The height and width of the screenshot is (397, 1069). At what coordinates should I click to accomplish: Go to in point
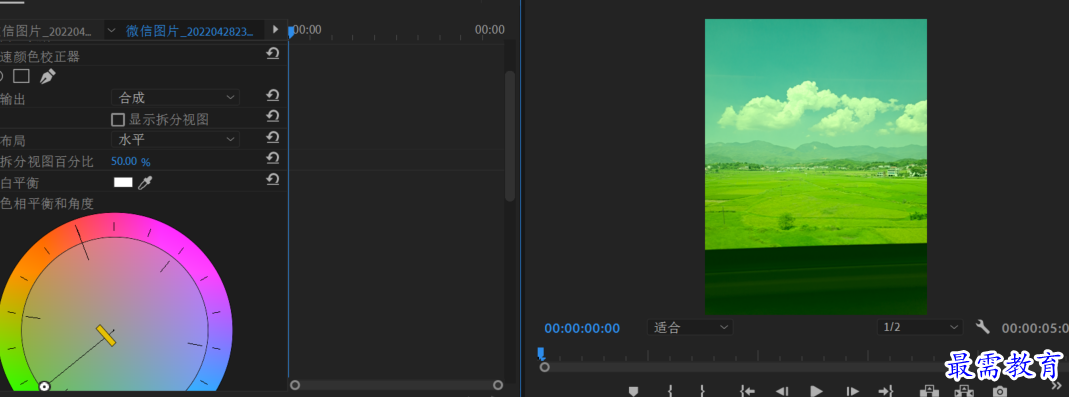(747, 391)
